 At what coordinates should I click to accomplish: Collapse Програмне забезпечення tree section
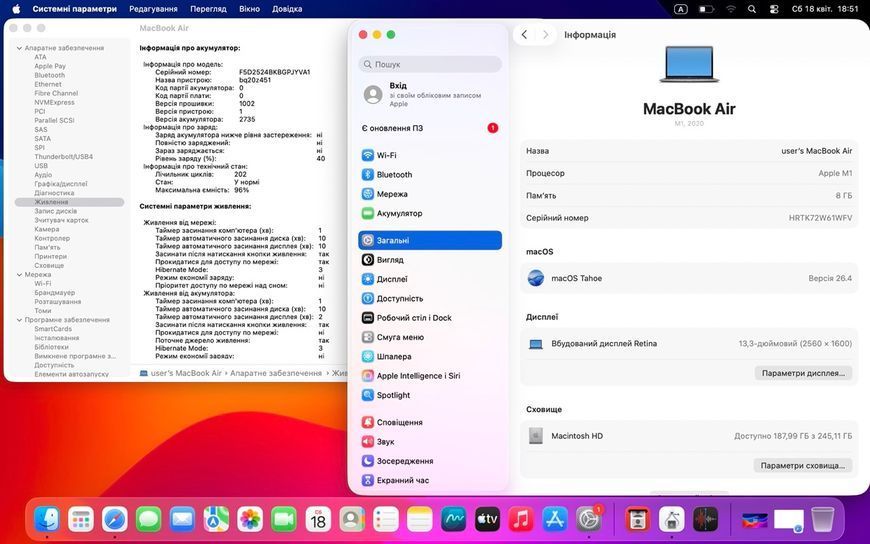[19, 320]
